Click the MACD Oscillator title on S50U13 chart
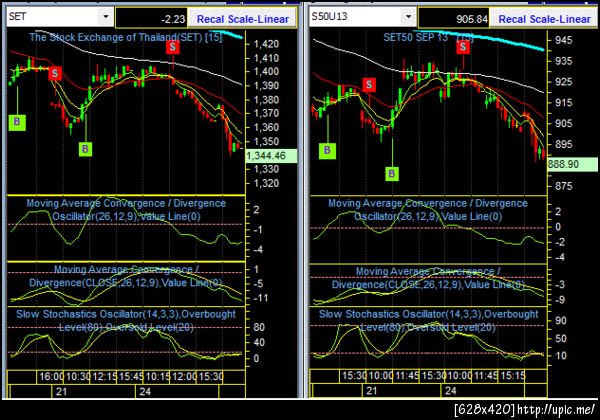Image resolution: width=600 pixels, height=420 pixels. 428,210
